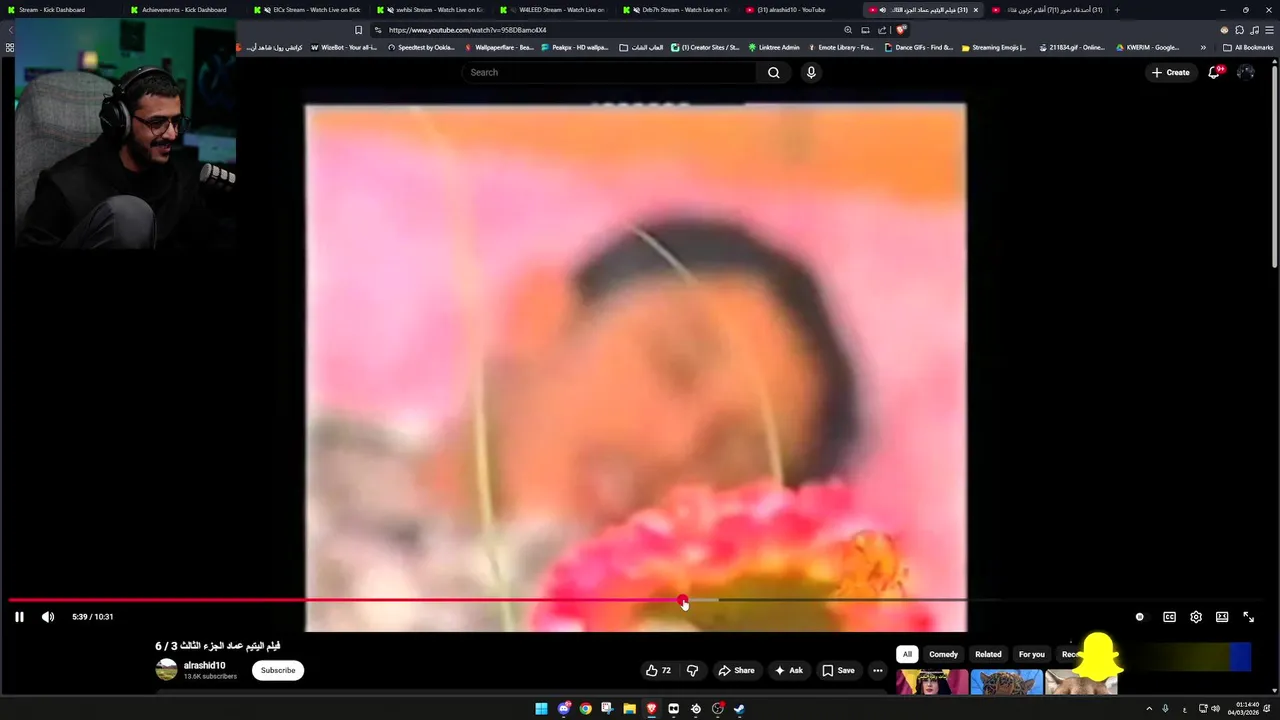
Task: Open system volume tray icon
Action: pos(1216,709)
